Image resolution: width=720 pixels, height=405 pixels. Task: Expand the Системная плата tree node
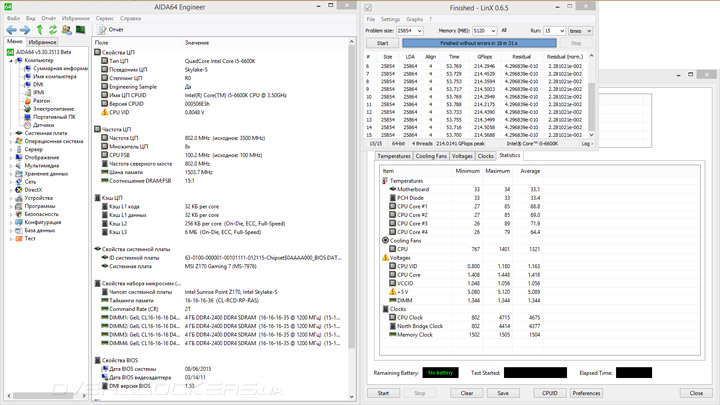(11, 133)
